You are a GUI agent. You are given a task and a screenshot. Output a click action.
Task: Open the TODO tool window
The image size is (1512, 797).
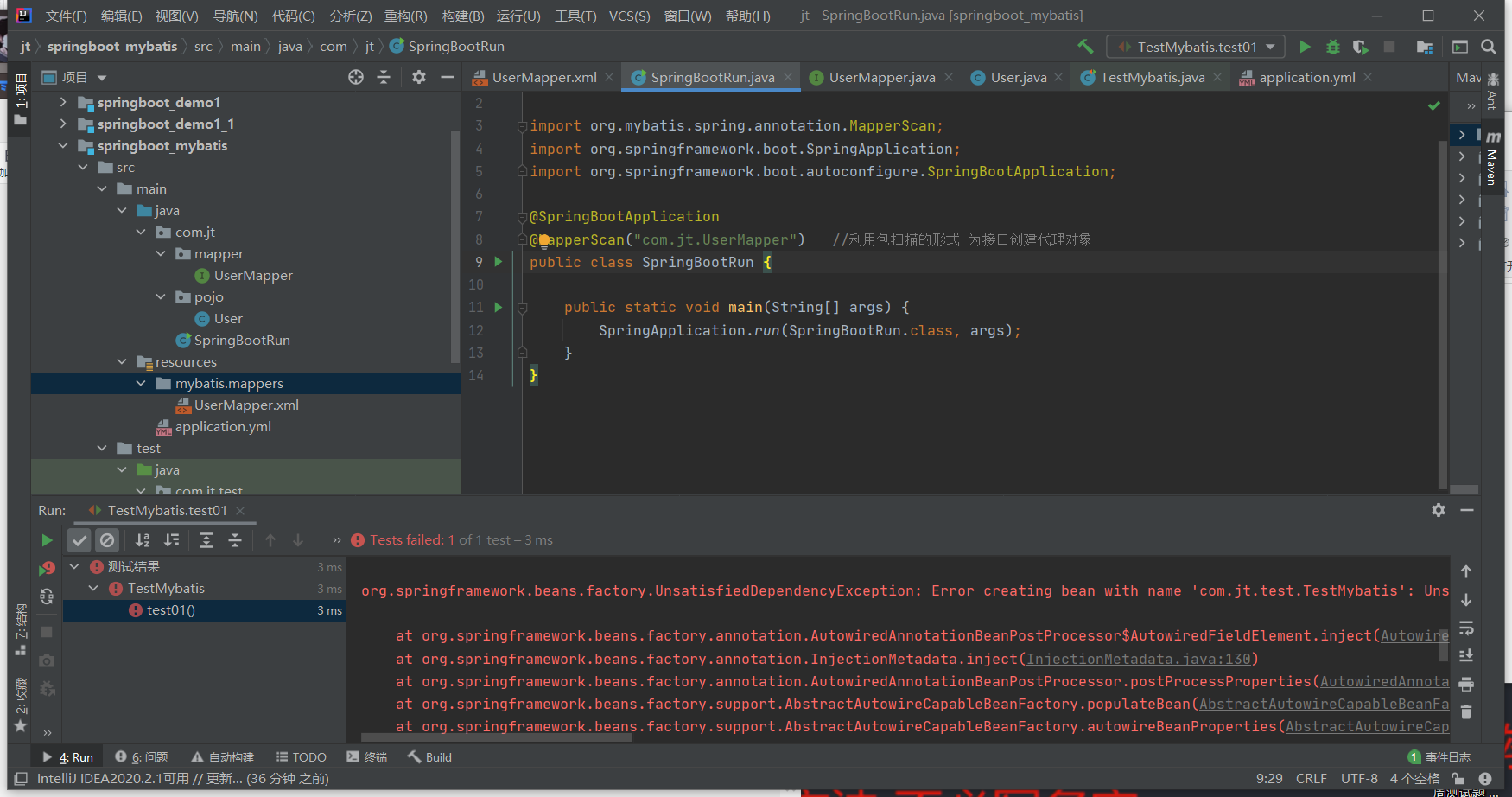pos(302,757)
